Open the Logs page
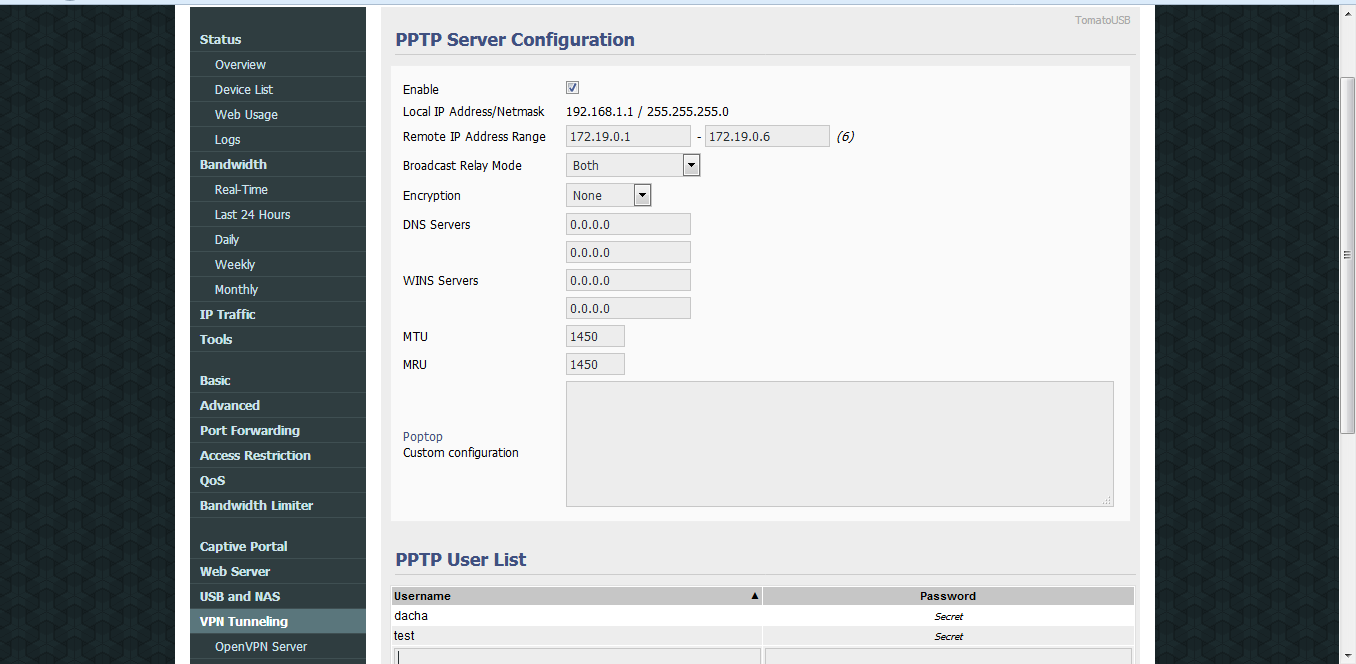Screen dimensions: 1356x664 (x=278, y=139)
